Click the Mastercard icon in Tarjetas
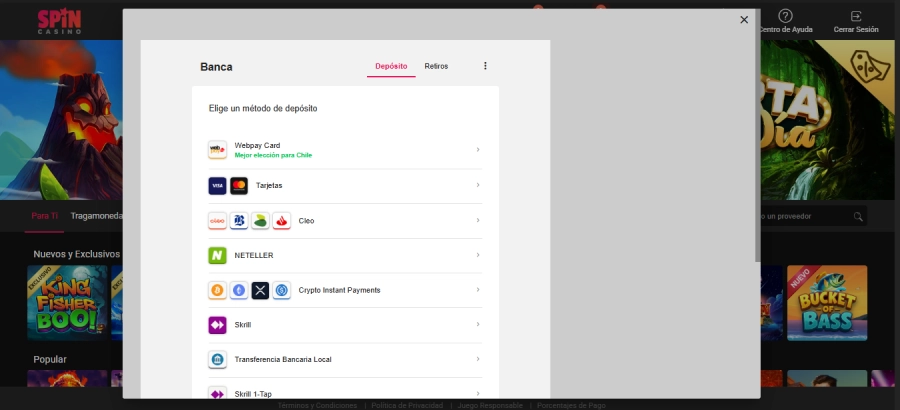Screen dimensions: 900x410 [239, 186]
